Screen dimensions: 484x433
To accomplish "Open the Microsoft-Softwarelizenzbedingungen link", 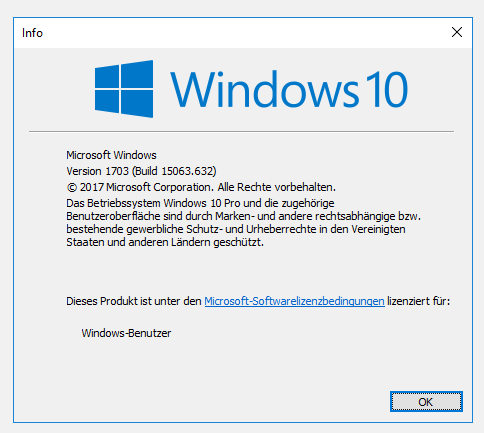I will pyautogui.click(x=294, y=301).
